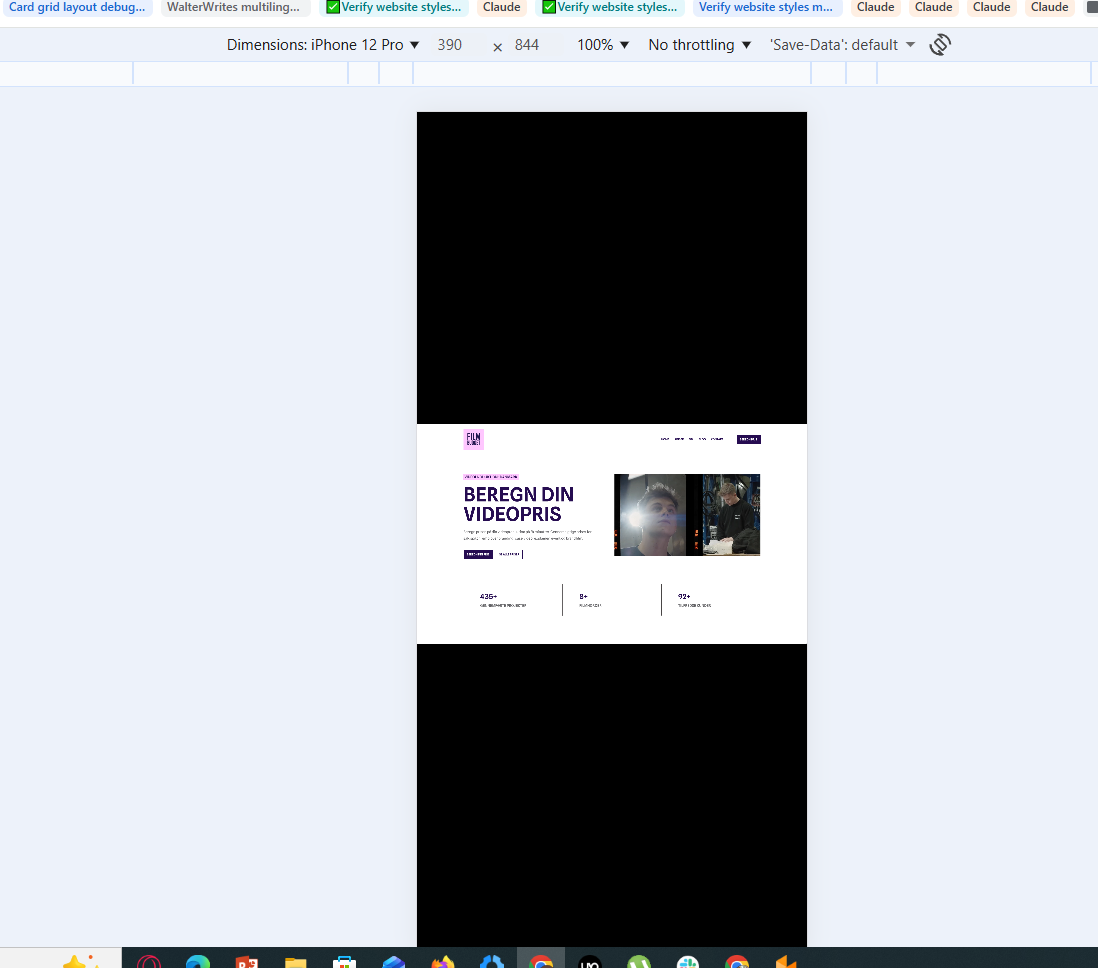The height and width of the screenshot is (968, 1098).
Task: Open File Explorer from the taskbar
Action: (x=296, y=961)
